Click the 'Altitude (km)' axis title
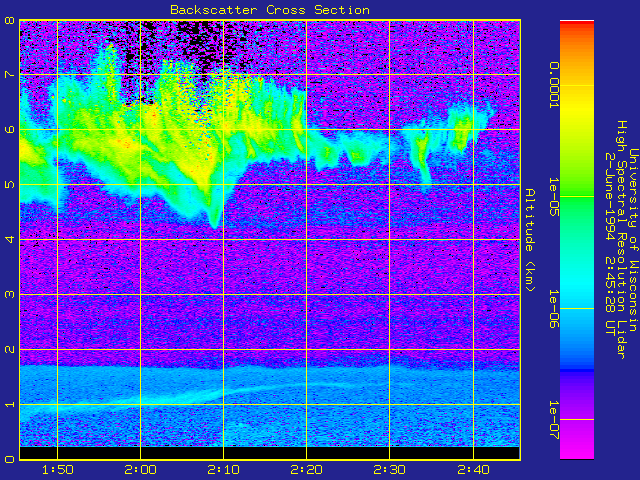This screenshot has height=480, width=640. pyautogui.click(x=530, y=240)
